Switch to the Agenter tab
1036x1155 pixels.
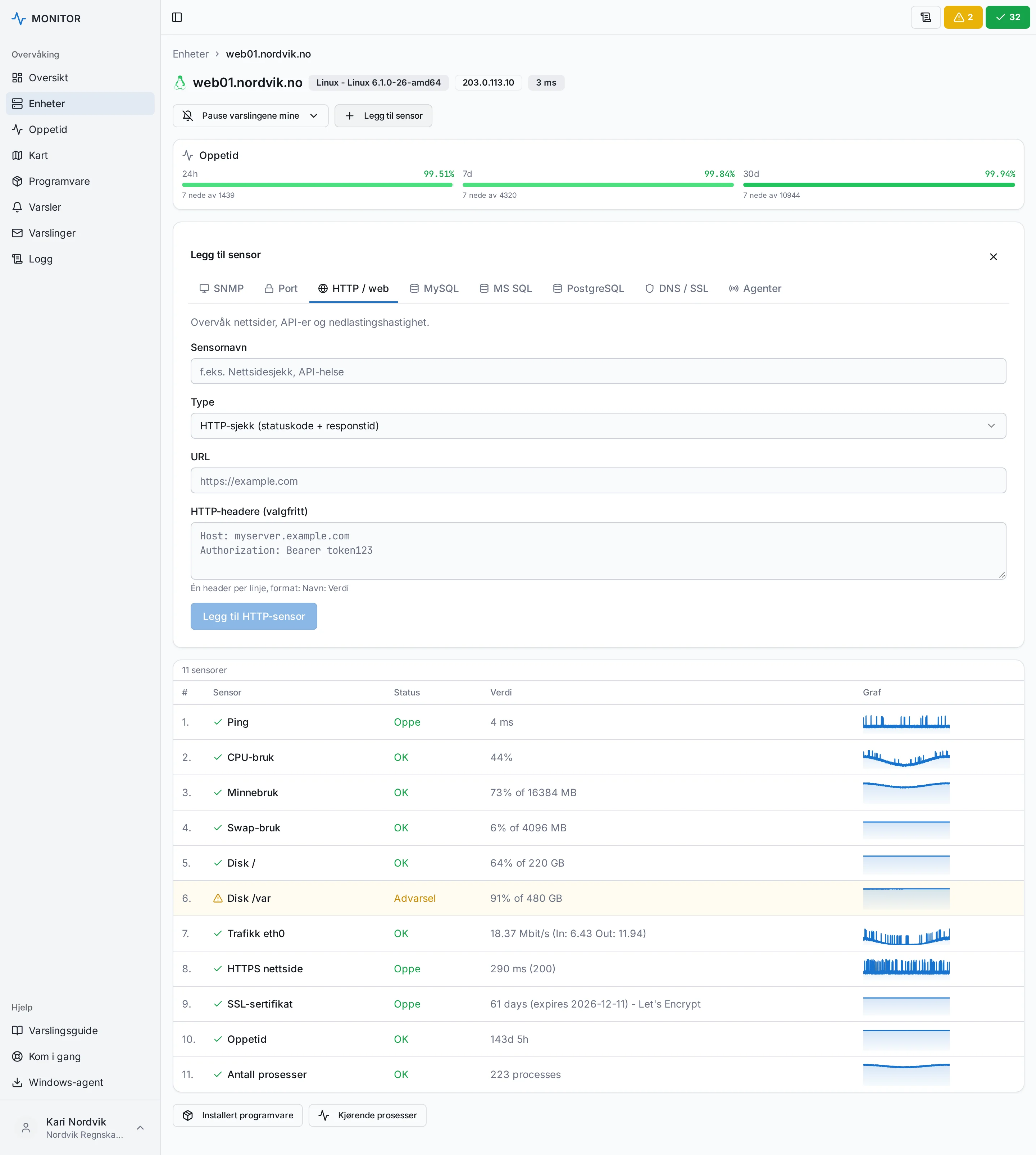click(755, 288)
